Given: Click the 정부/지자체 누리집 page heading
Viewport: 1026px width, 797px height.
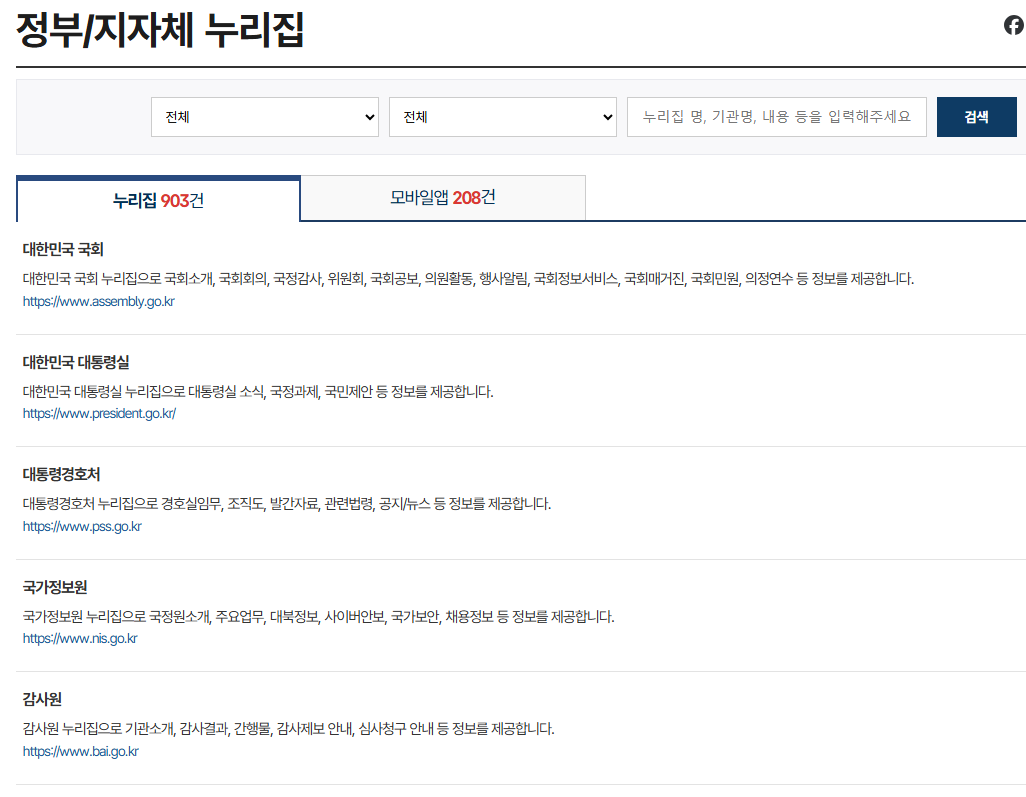Looking at the screenshot, I should [x=160, y=29].
